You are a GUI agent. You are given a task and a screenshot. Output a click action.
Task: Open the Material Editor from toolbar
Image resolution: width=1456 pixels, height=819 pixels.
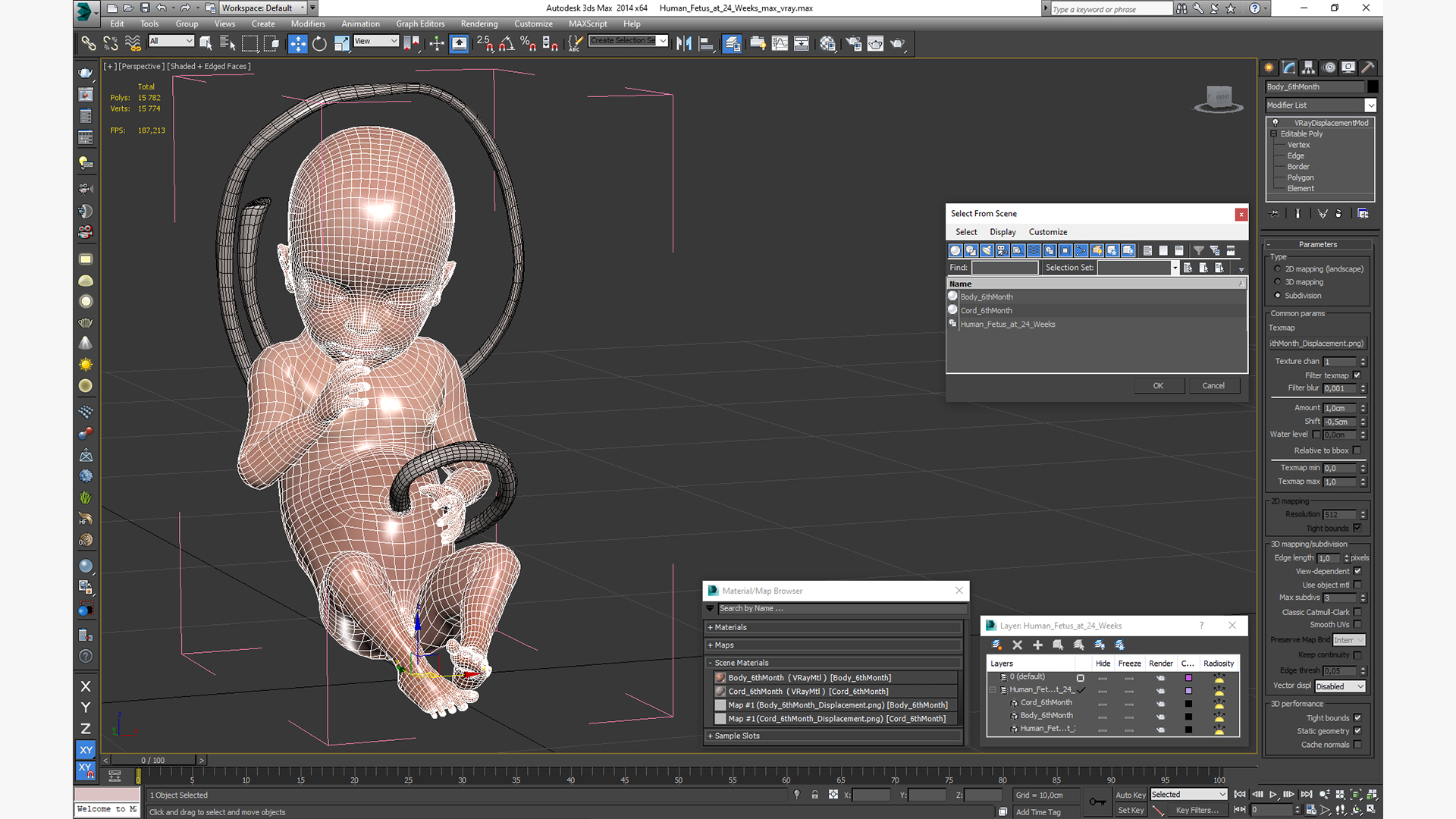[827, 44]
